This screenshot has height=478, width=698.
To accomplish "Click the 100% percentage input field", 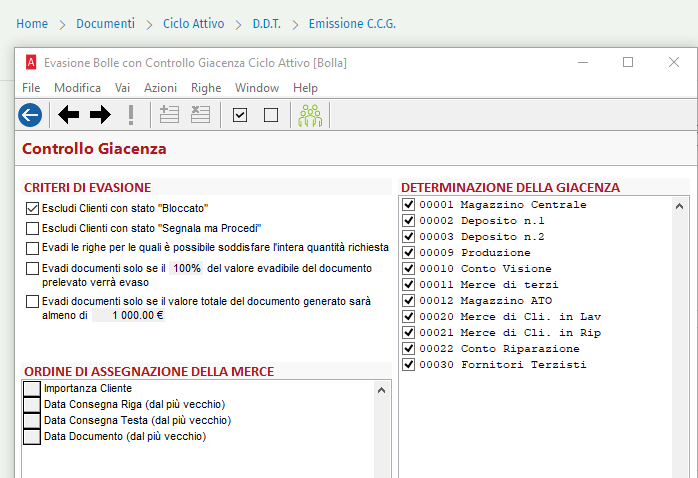I will click(186, 268).
